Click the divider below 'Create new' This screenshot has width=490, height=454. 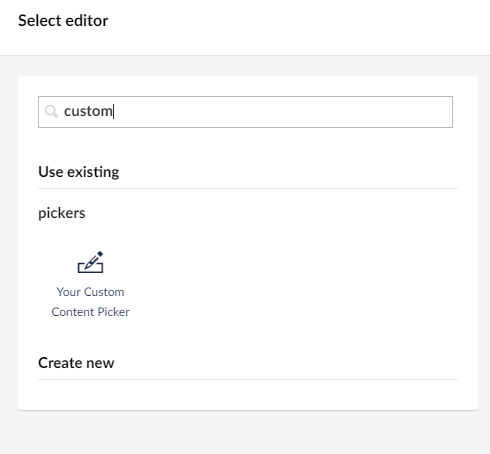tap(248, 379)
